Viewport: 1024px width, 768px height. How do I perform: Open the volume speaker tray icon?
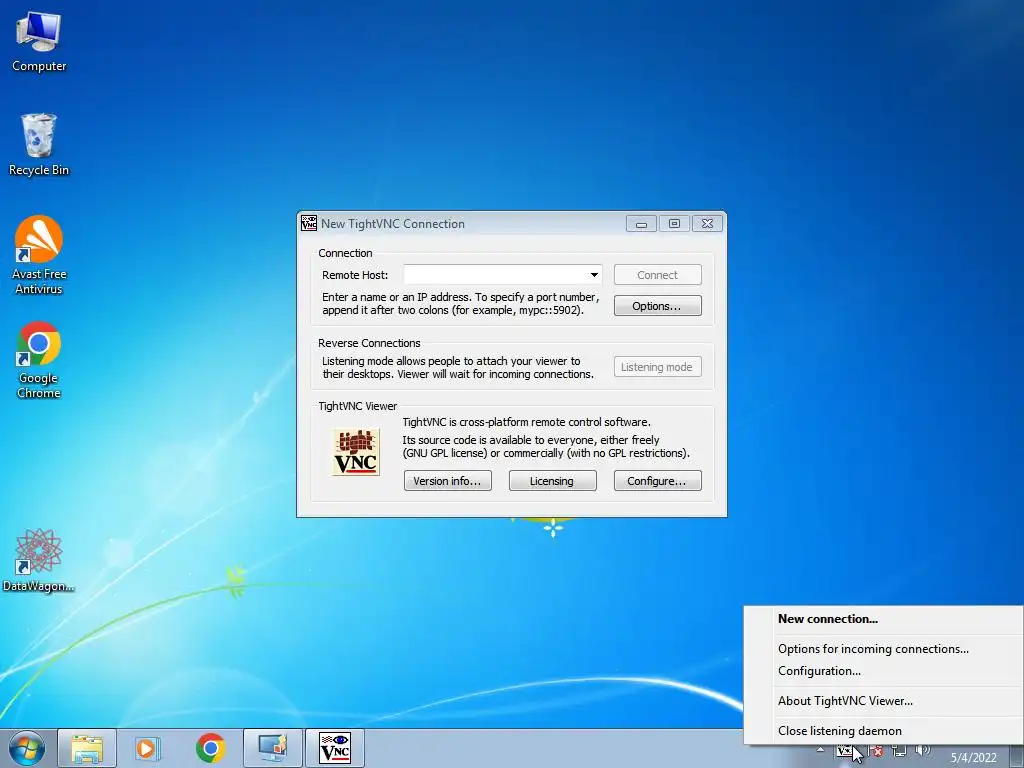923,751
